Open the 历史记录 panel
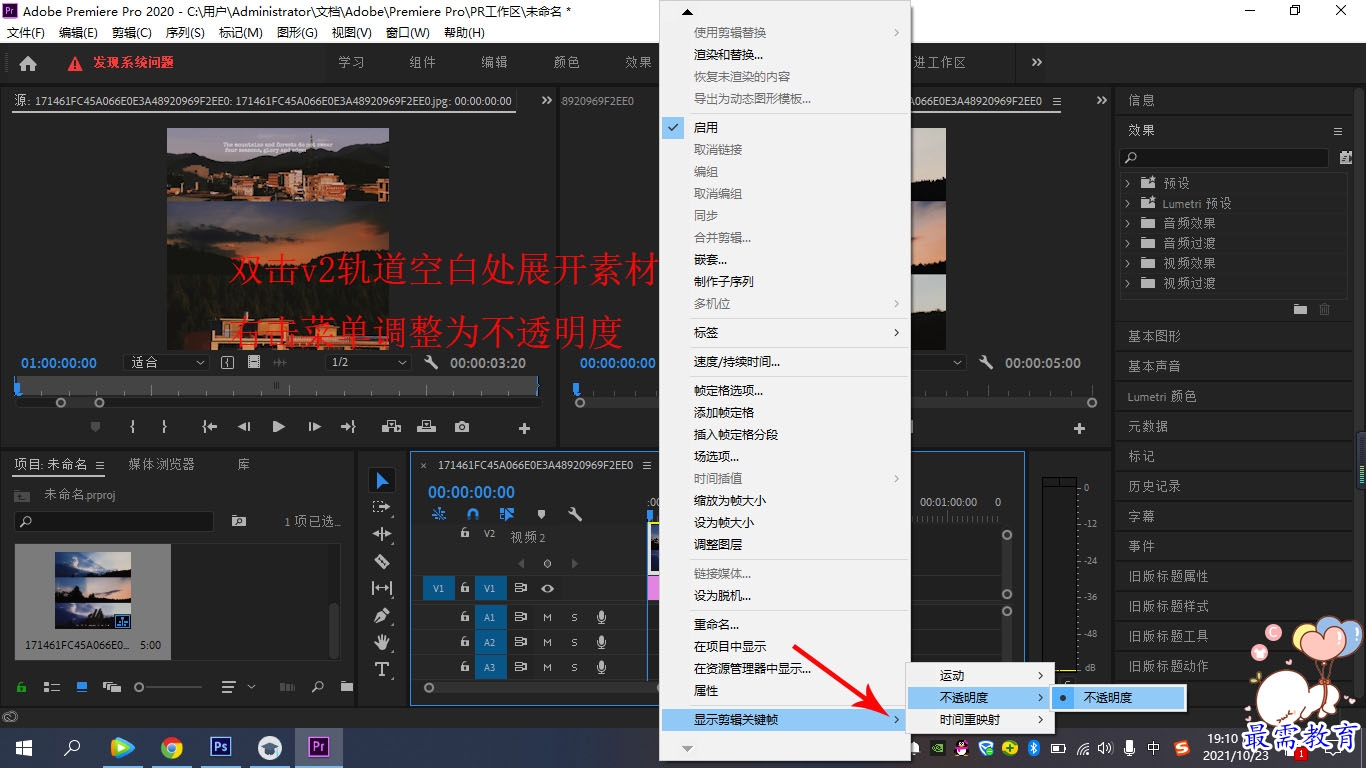This screenshot has height=768, width=1366. pyautogui.click(x=1154, y=486)
